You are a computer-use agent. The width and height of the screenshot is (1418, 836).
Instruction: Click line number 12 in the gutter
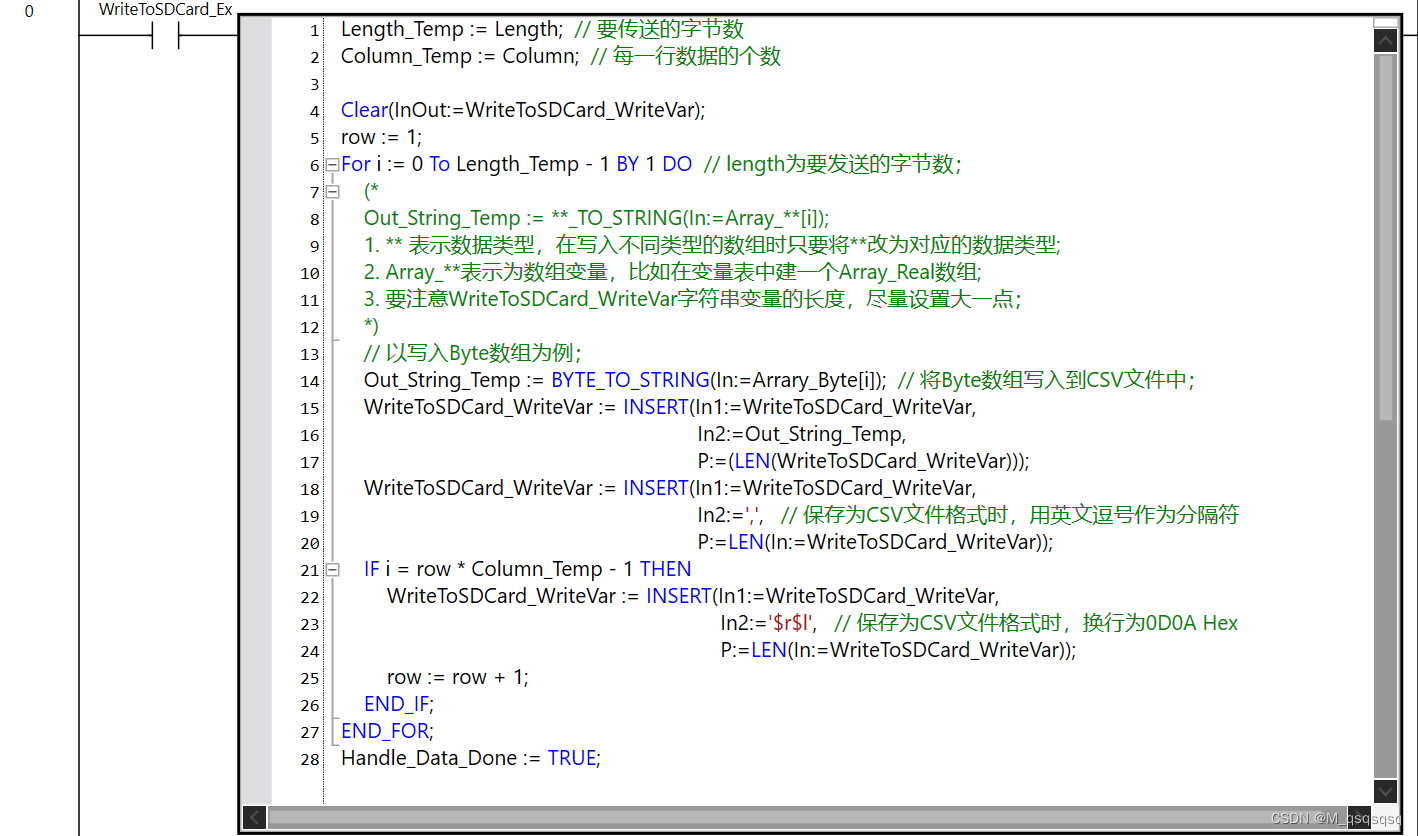coord(311,328)
